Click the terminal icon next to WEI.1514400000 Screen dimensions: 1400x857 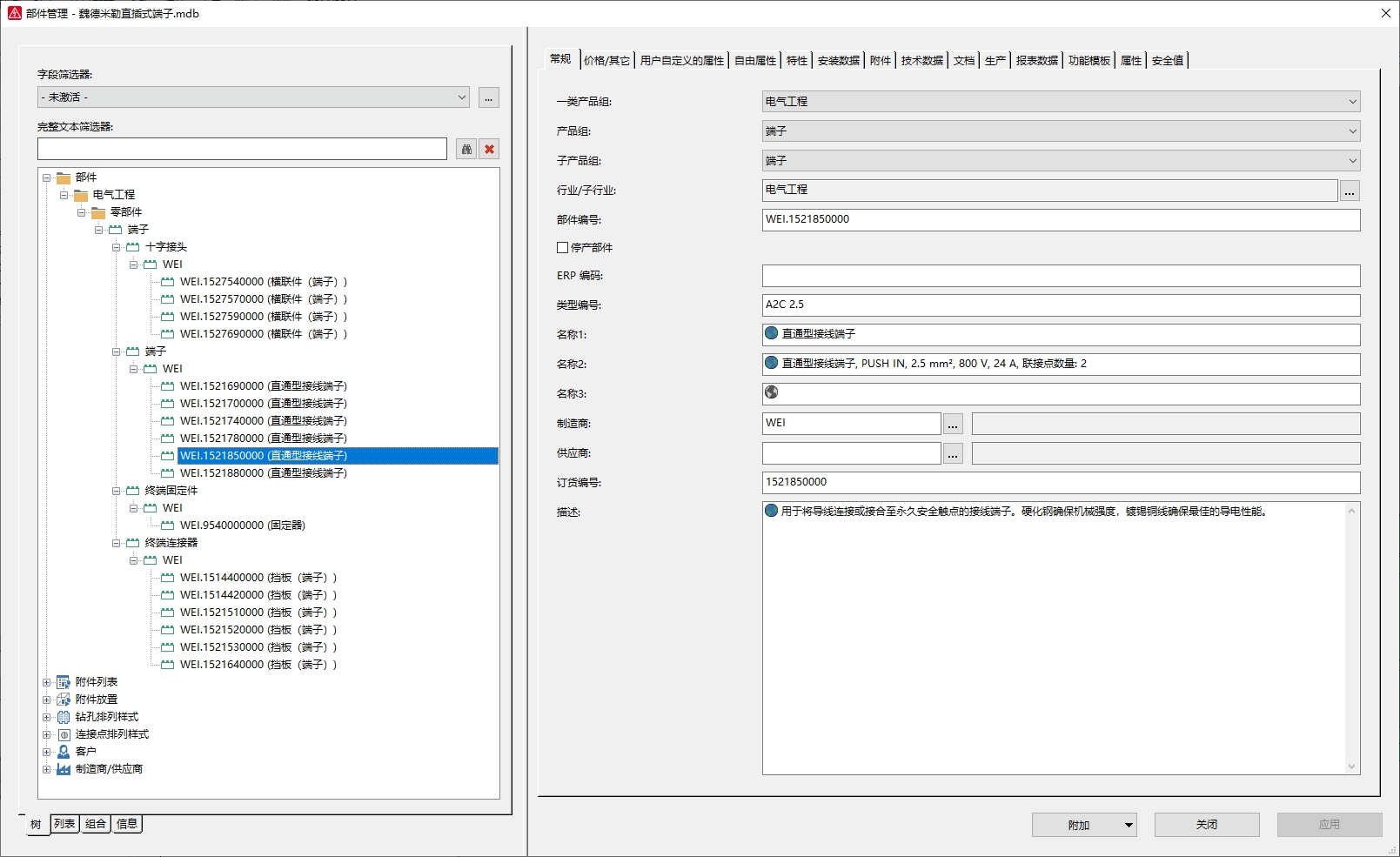coord(168,578)
